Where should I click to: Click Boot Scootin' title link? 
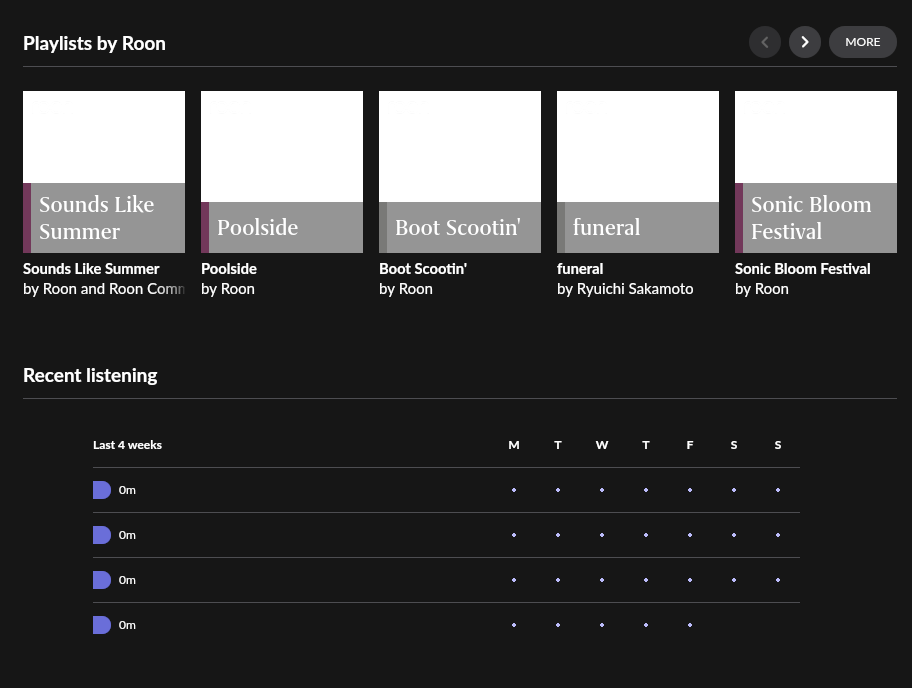point(423,269)
